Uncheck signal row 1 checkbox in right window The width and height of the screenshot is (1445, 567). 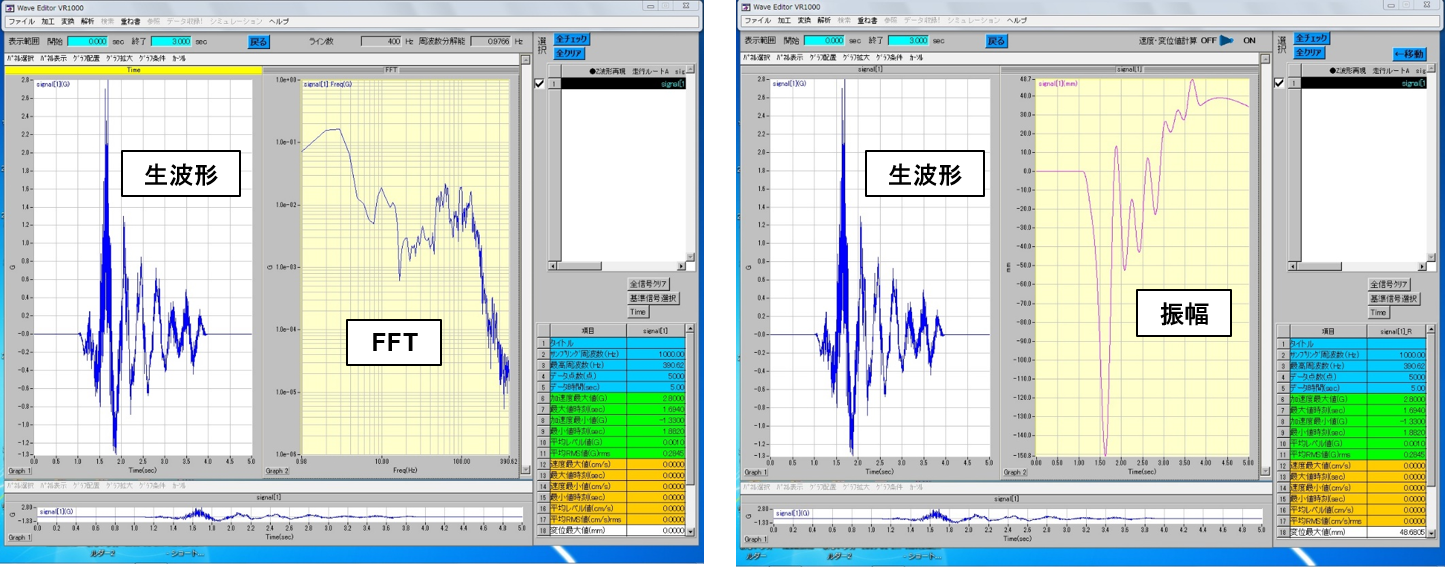click(1277, 84)
